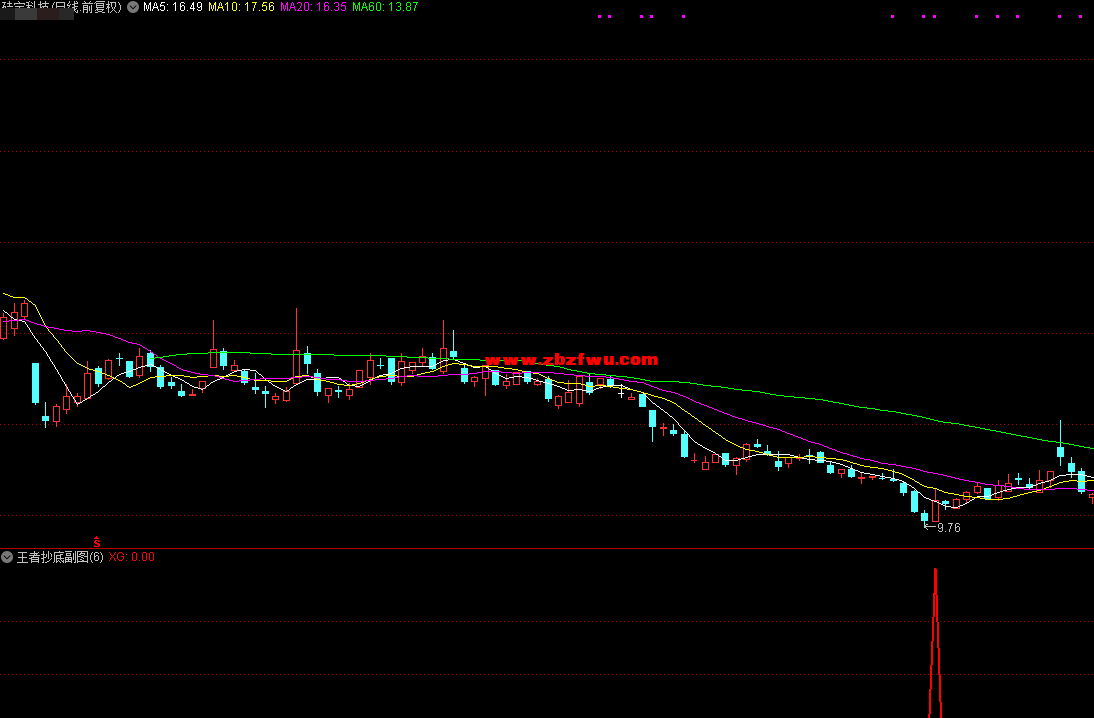Click the leftmost magenta dot at top
Viewport: 1094px width, 718px height.
click(598, 16)
